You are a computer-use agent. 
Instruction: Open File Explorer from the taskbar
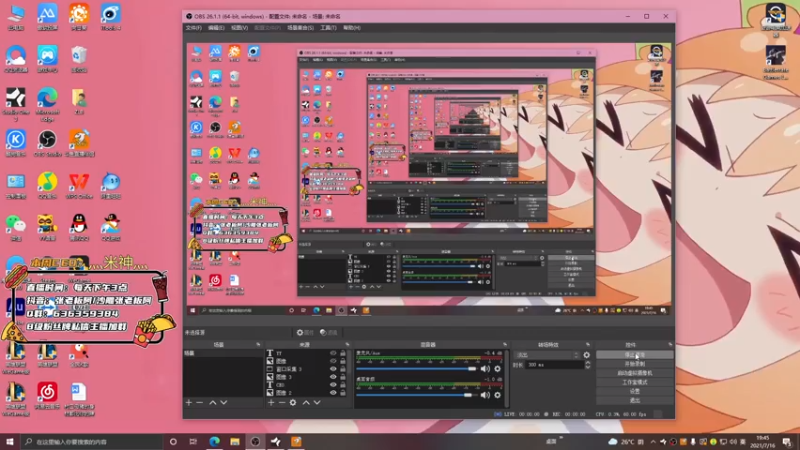point(235,441)
